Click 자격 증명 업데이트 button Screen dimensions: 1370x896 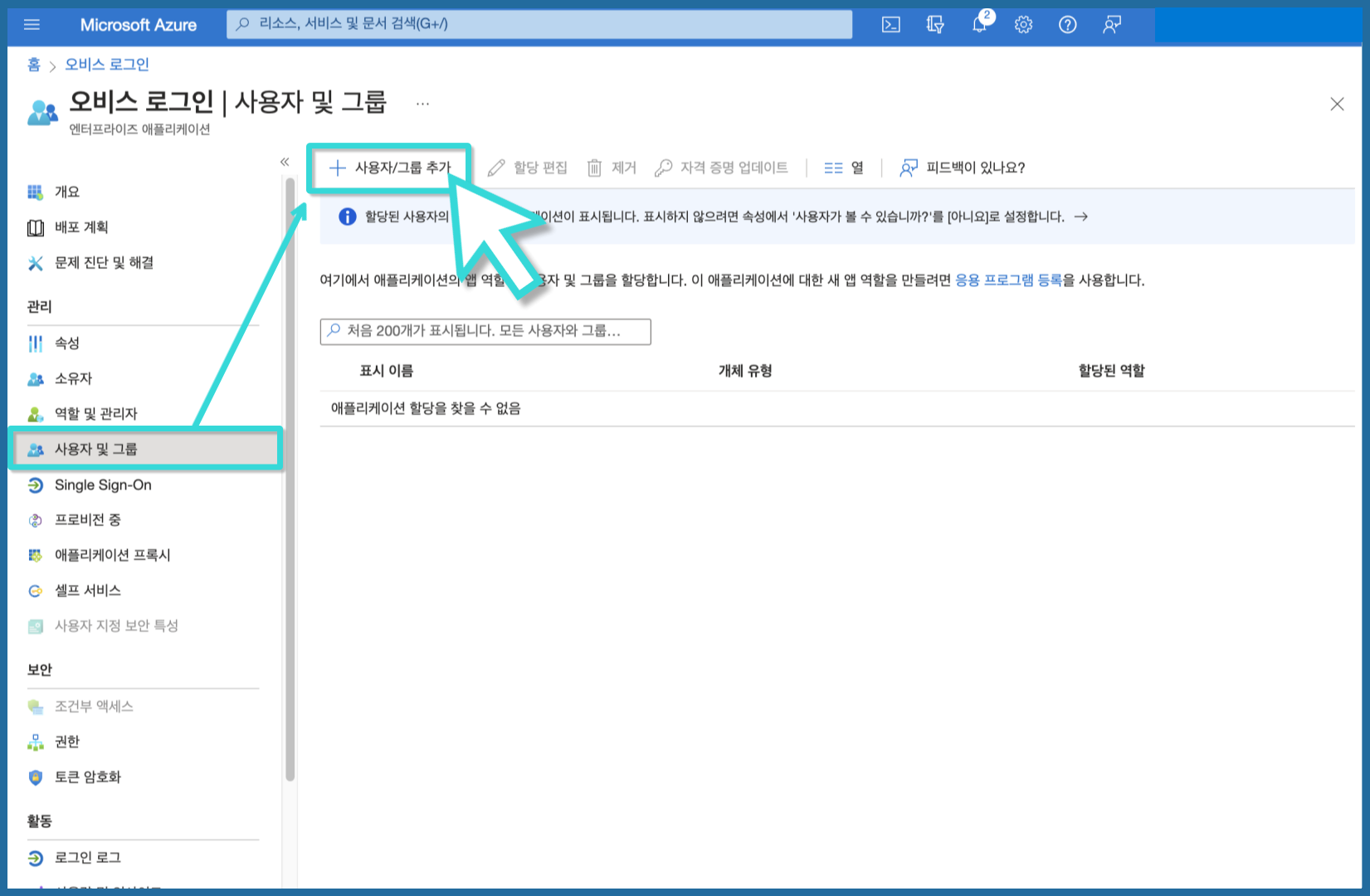pos(721,168)
